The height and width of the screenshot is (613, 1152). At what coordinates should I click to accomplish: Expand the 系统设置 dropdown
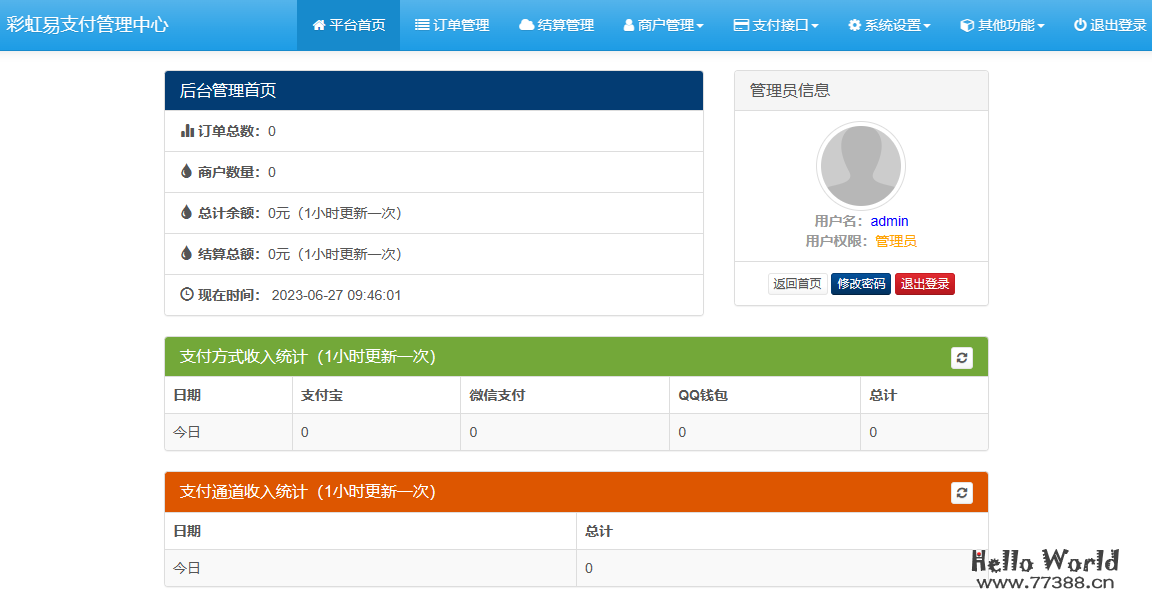[888, 25]
